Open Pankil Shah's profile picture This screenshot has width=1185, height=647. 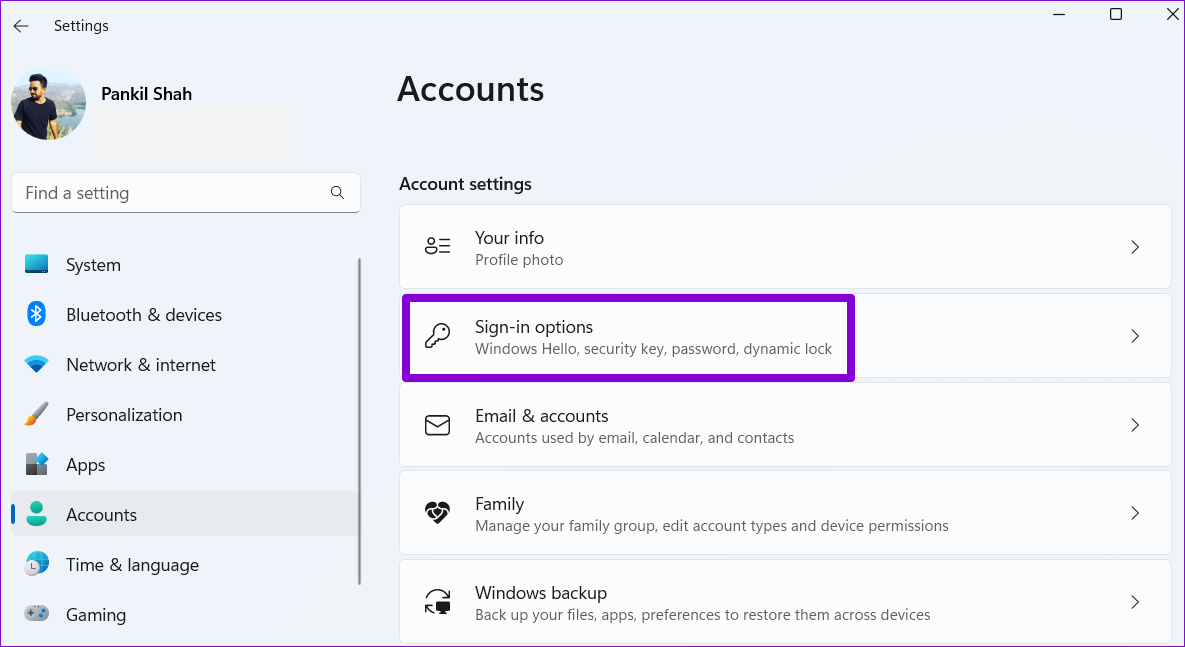48,104
